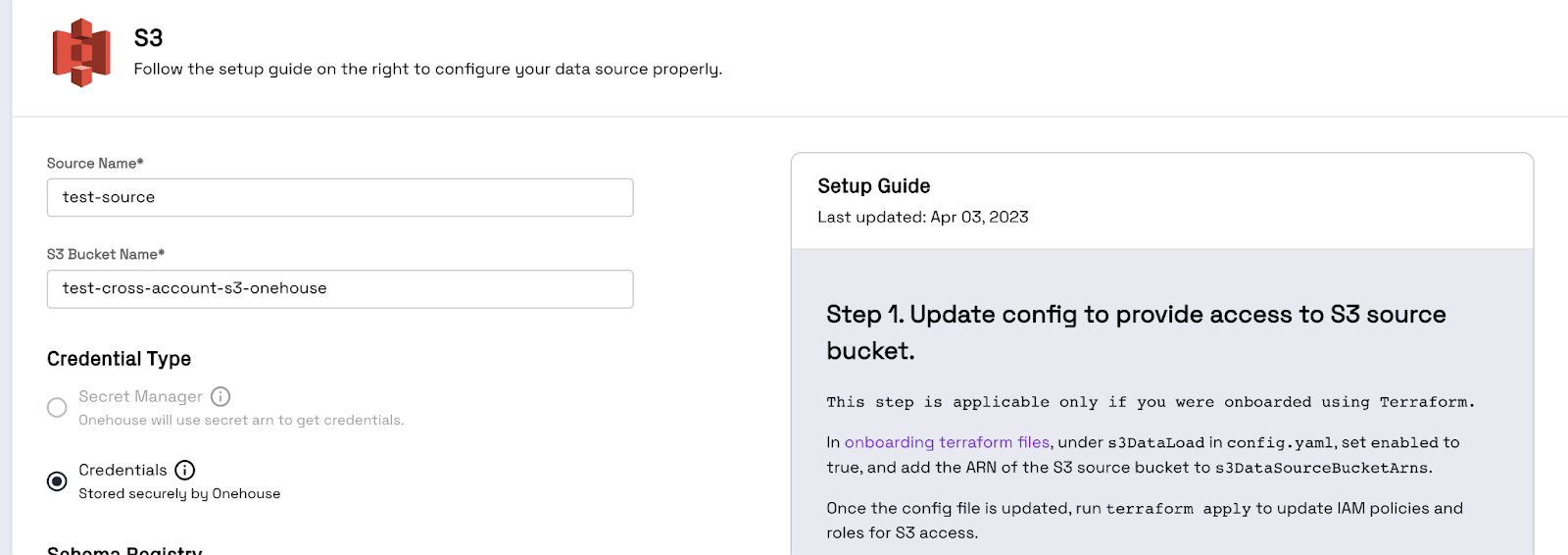Click 'Onehouse will use secret arn' description

tap(241, 420)
